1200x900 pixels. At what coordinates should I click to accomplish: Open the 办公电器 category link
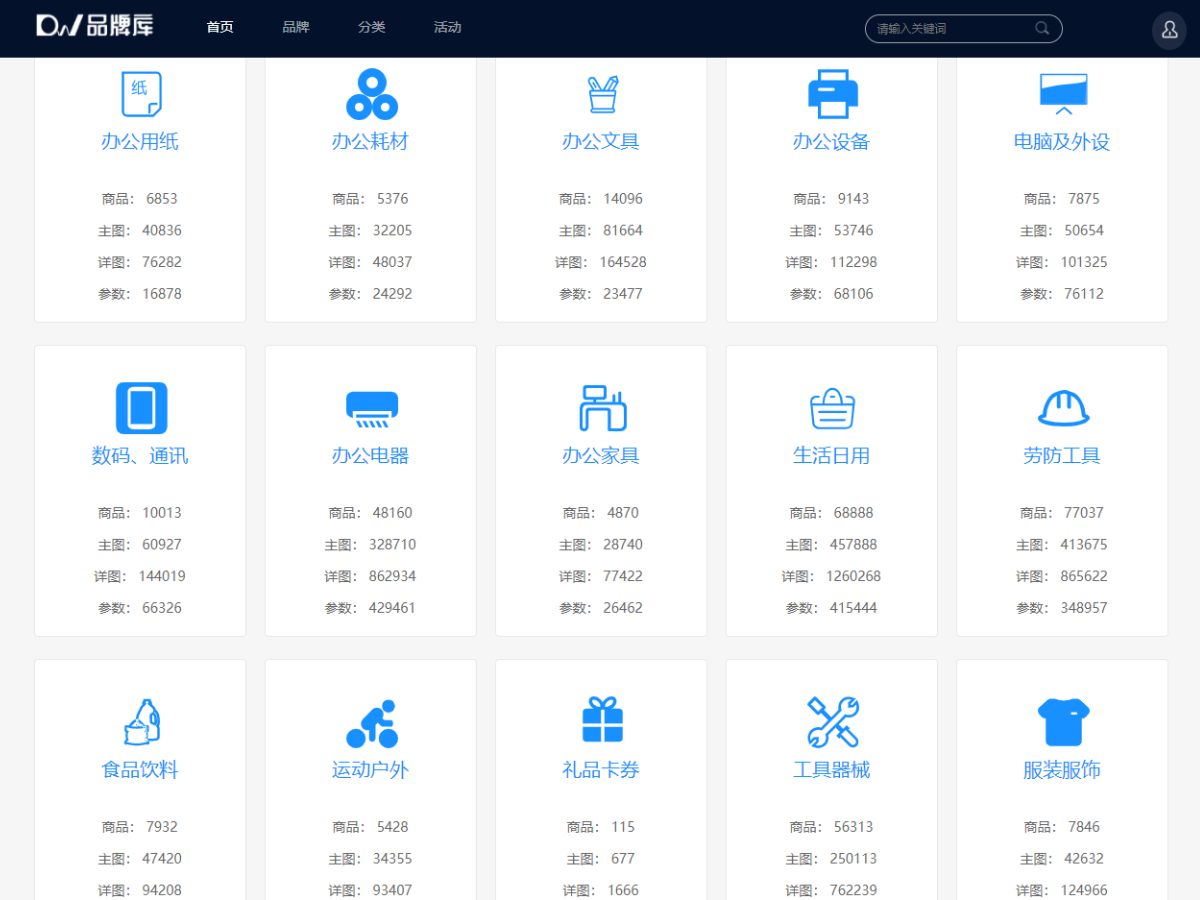pyautogui.click(x=371, y=456)
